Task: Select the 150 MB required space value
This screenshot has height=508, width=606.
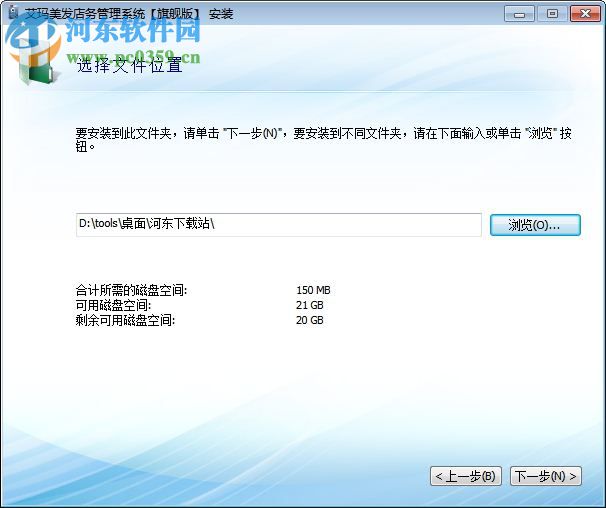Action: [x=313, y=290]
